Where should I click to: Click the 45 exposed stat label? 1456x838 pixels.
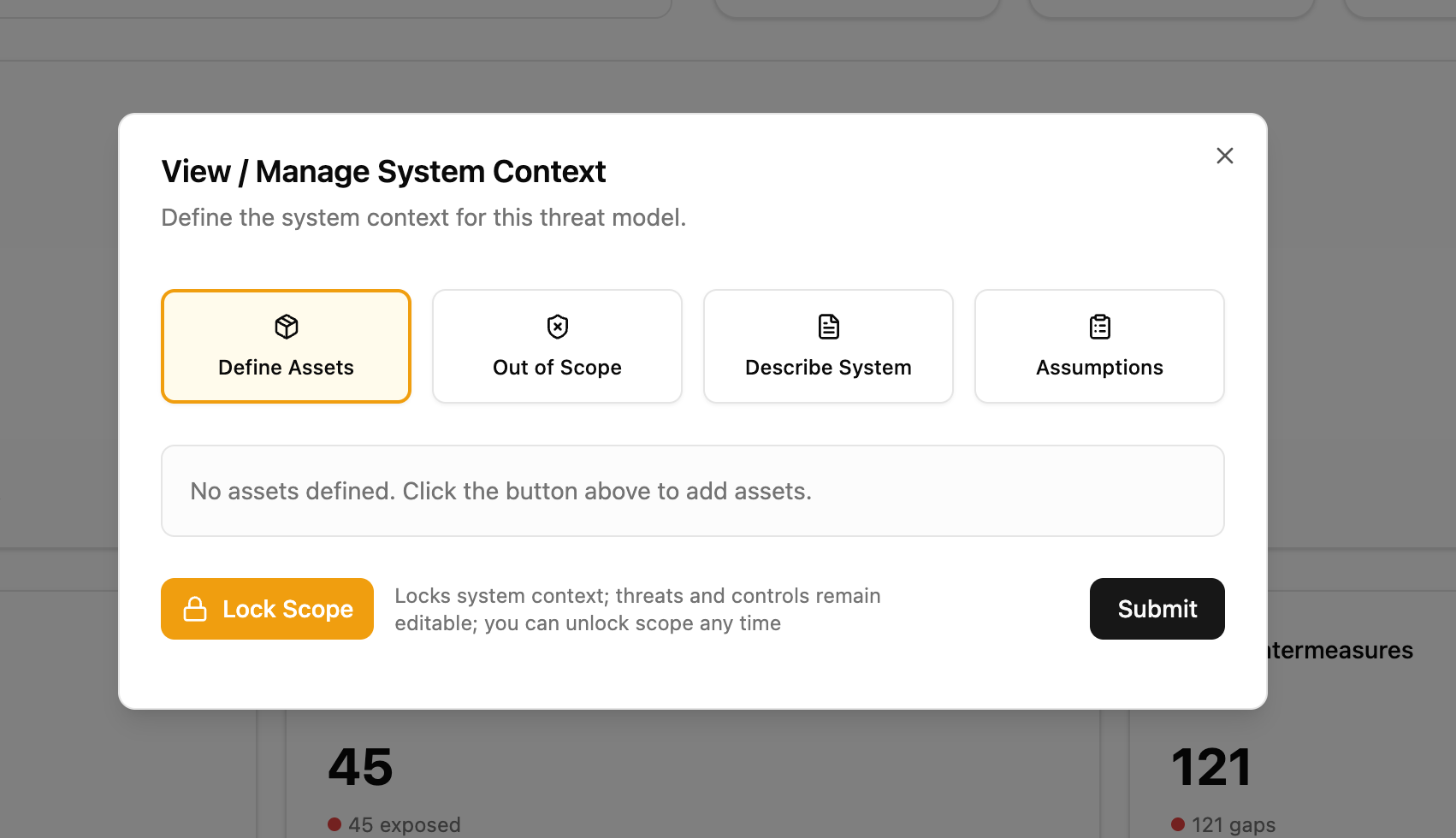pos(404,824)
